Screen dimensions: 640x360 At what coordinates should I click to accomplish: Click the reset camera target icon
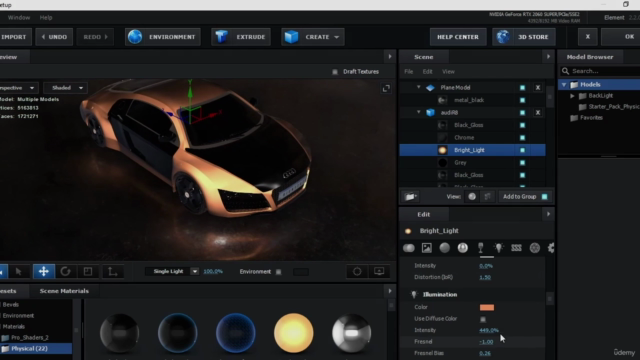pyautogui.click(x=357, y=271)
